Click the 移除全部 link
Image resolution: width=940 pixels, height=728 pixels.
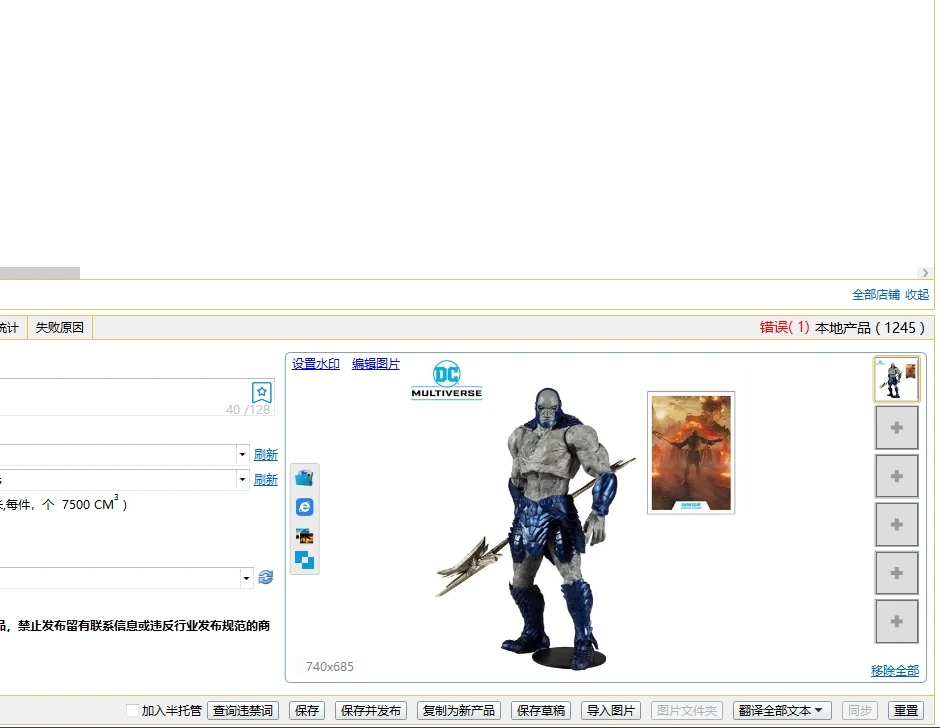894,670
